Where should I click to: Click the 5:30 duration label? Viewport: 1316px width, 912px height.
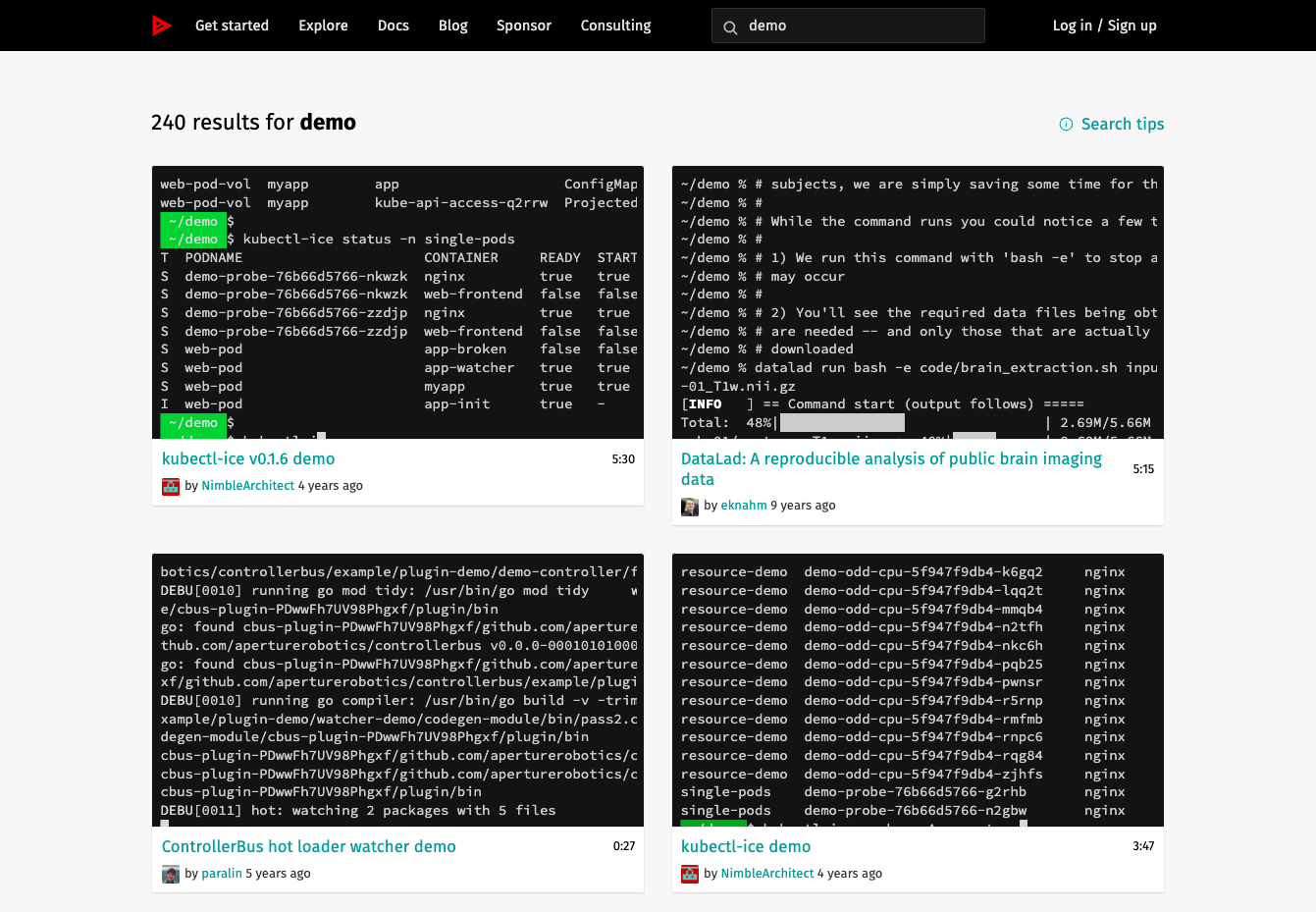(623, 459)
